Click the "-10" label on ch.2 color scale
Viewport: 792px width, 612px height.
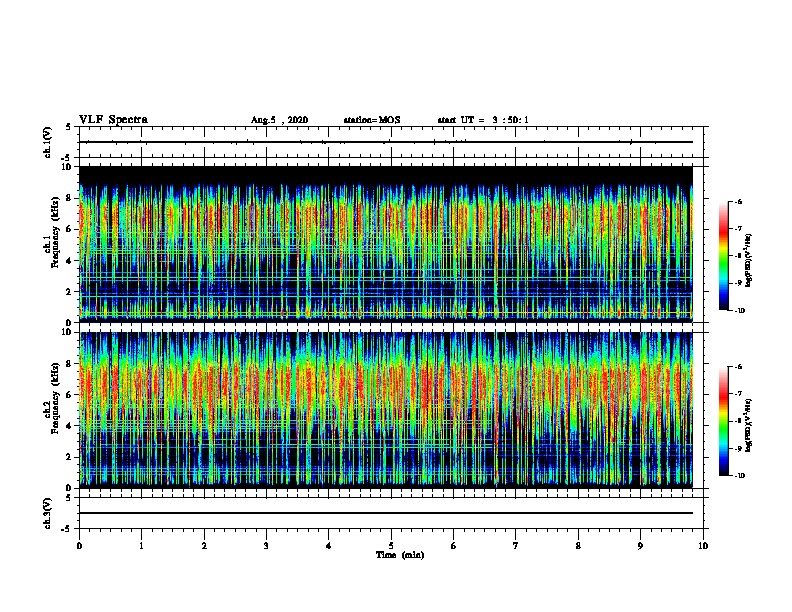(739, 476)
